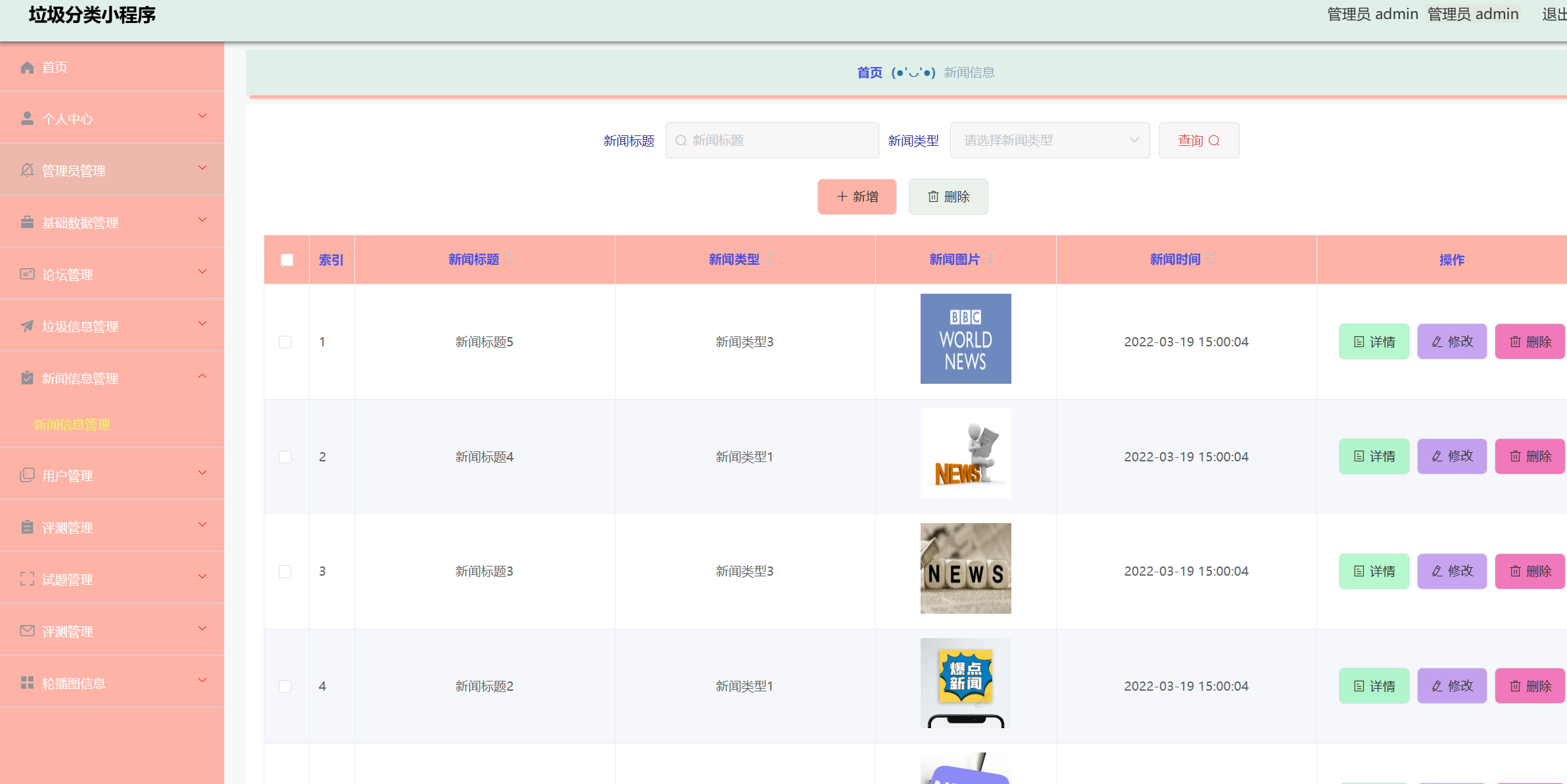Collapse the 新闻信息管理 section chevron
Image resolution: width=1567 pixels, height=784 pixels.
[x=203, y=375]
